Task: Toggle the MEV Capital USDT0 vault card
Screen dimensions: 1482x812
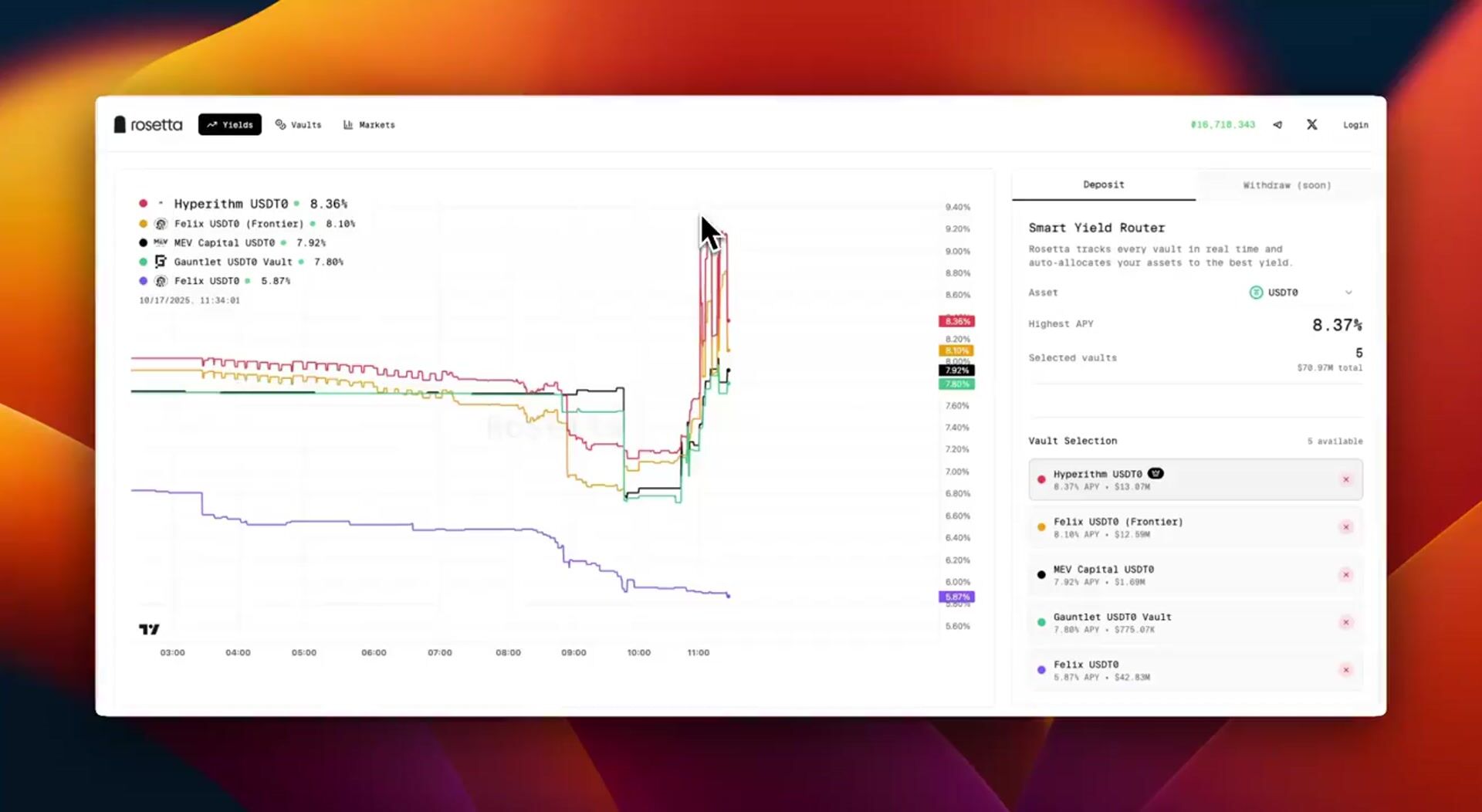Action: click(x=1196, y=575)
